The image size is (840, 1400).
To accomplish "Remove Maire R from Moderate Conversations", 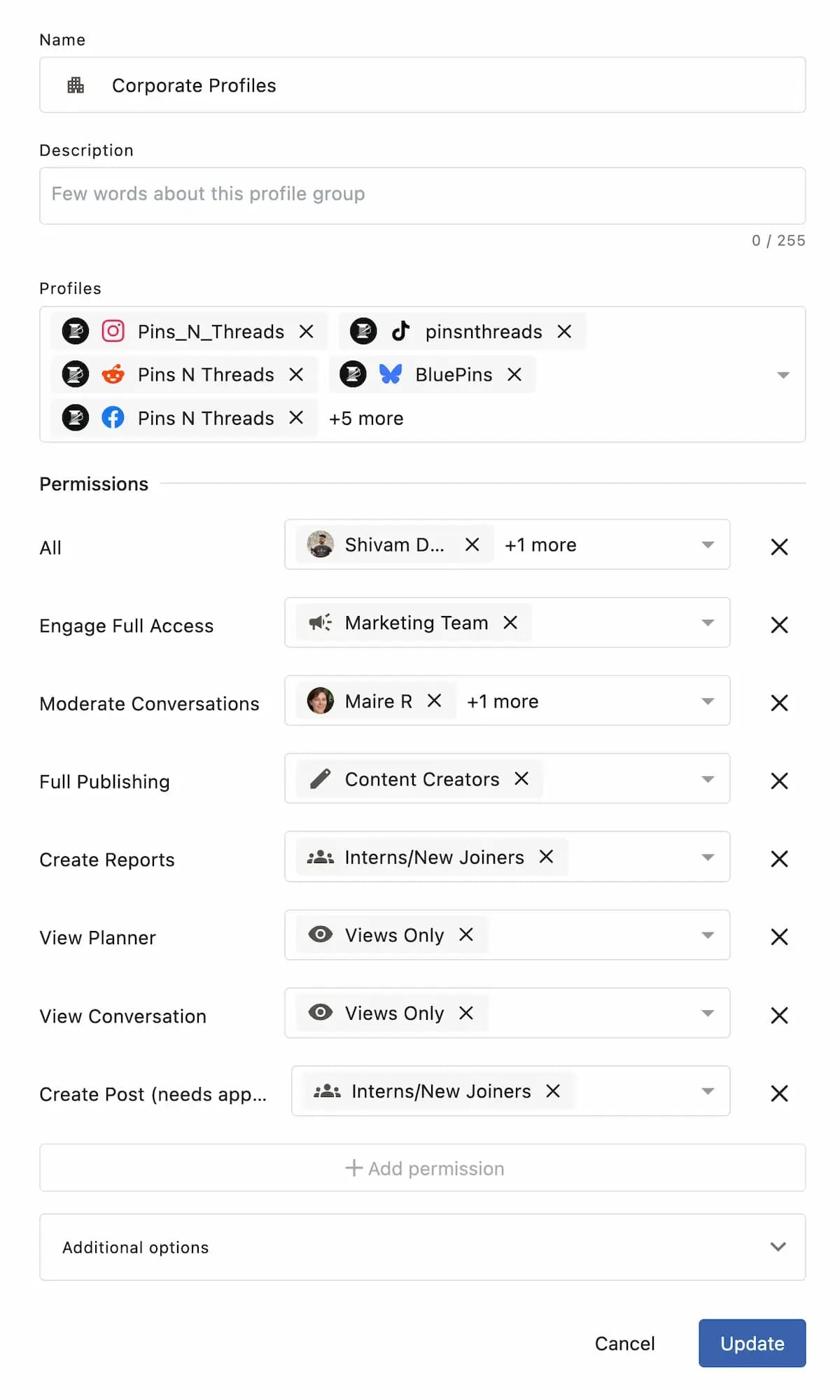I will (434, 701).
